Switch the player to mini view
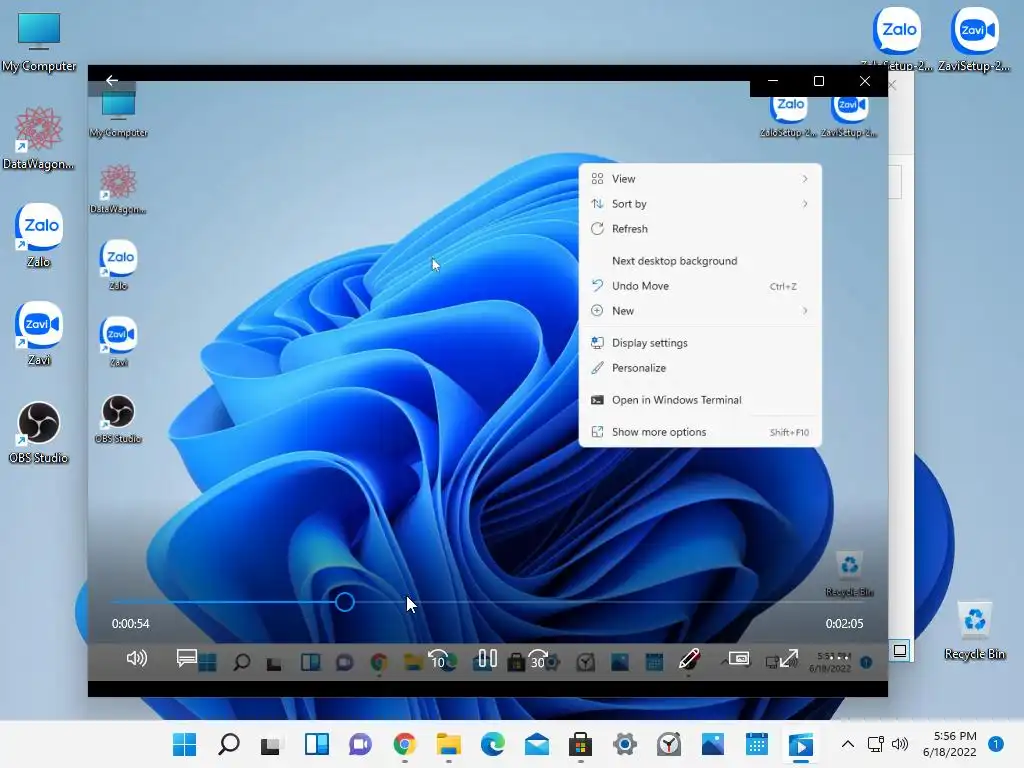Viewport: 1024px width, 768px height. tap(739, 658)
